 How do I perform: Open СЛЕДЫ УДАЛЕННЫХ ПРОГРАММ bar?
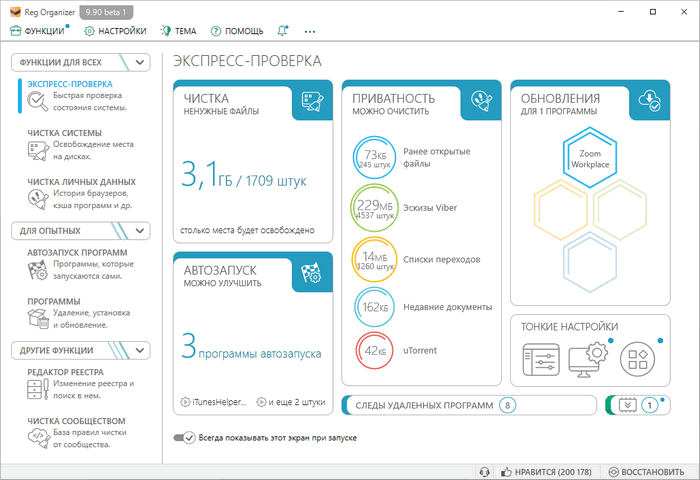click(x=469, y=405)
